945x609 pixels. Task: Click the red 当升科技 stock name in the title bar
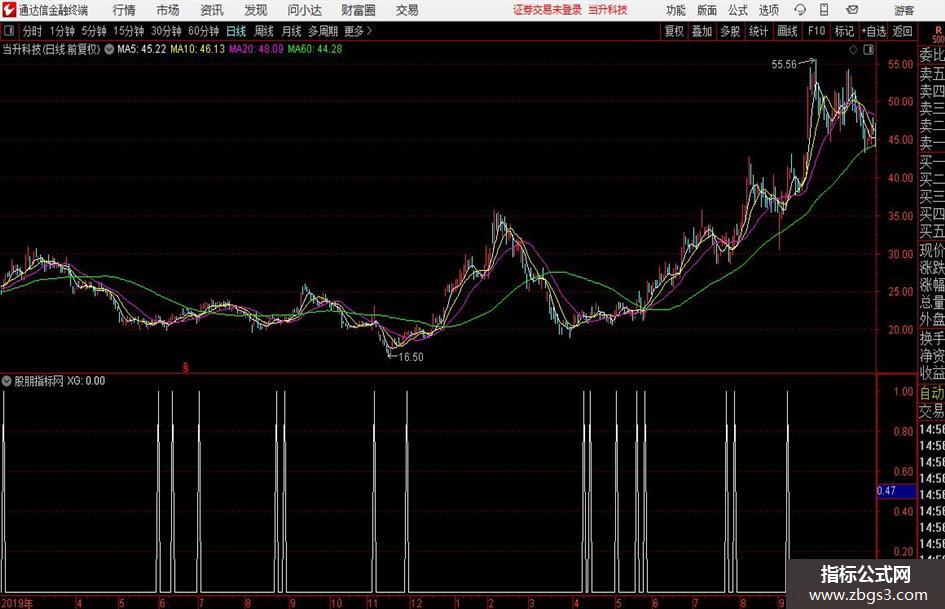(608, 10)
